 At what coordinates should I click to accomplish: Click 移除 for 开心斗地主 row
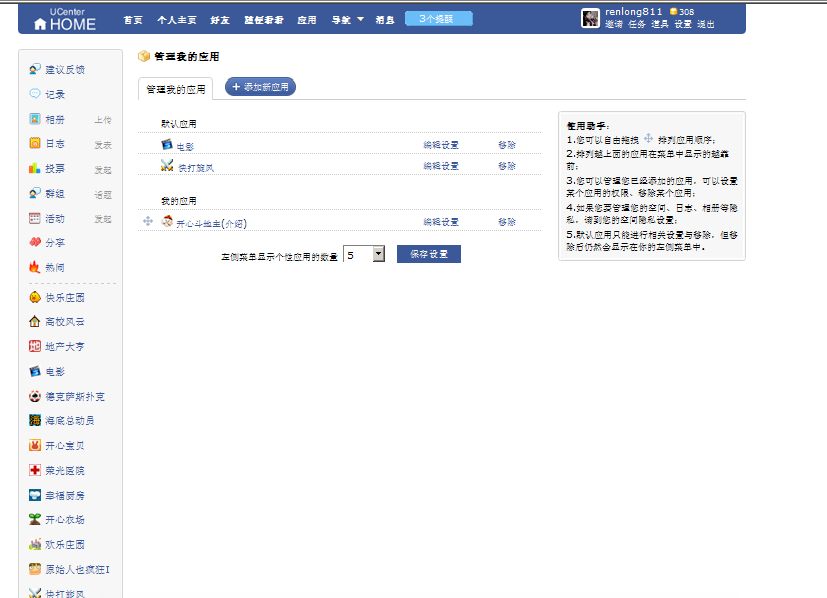click(x=507, y=222)
